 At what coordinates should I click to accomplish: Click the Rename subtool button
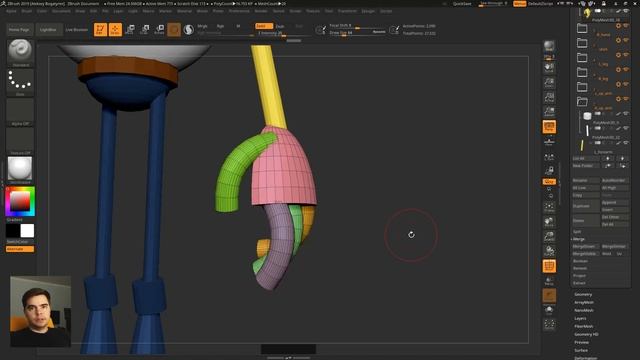pyautogui.click(x=586, y=180)
